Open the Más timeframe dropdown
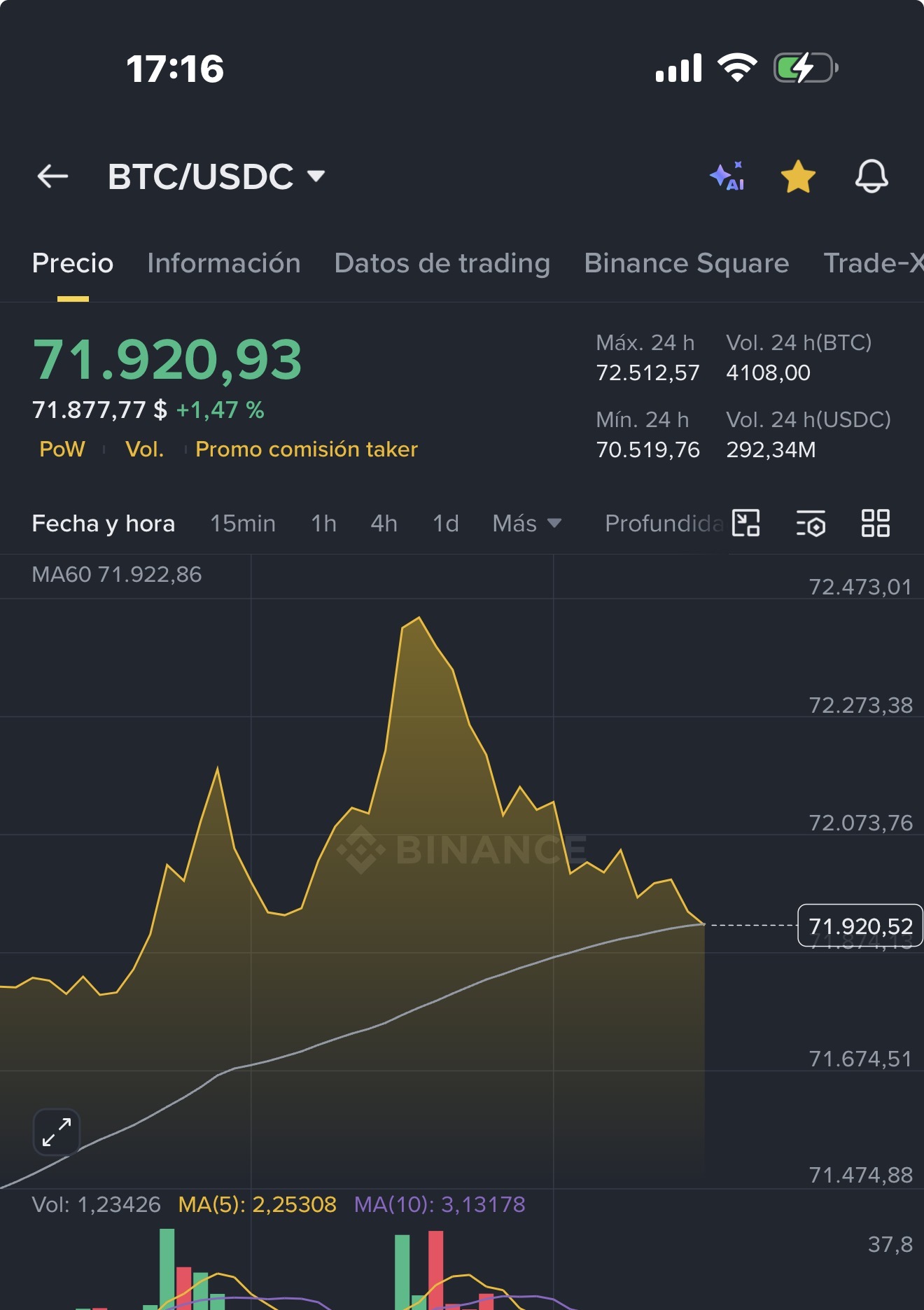Image resolution: width=924 pixels, height=1310 pixels. click(x=527, y=523)
